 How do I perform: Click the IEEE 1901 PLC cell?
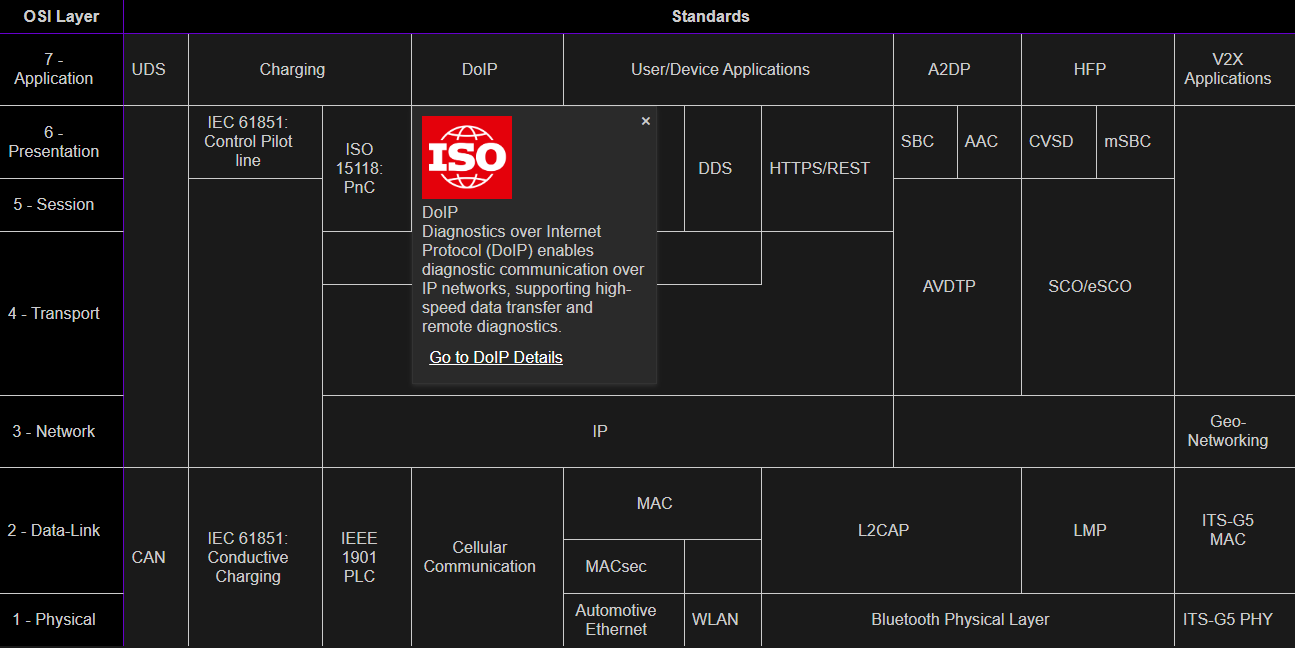pyautogui.click(x=360, y=557)
